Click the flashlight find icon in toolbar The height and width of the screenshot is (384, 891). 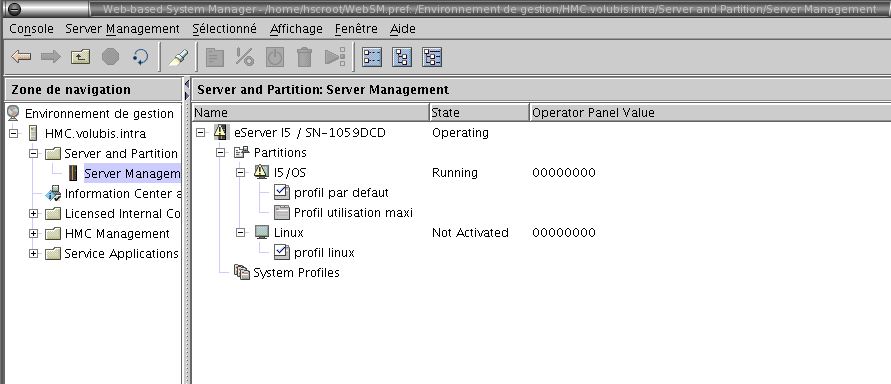click(178, 57)
